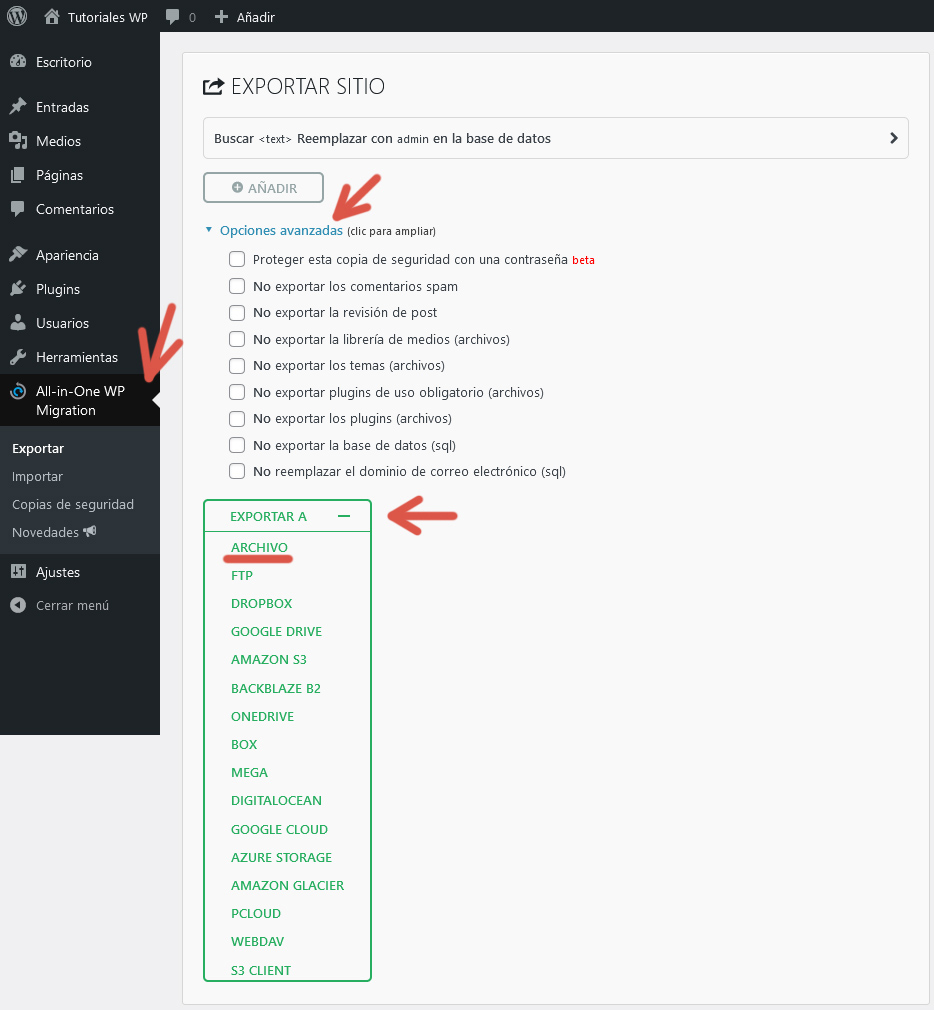Click the Cerrar menú collapse arrow icon
This screenshot has height=1010, width=934.
(x=18, y=605)
